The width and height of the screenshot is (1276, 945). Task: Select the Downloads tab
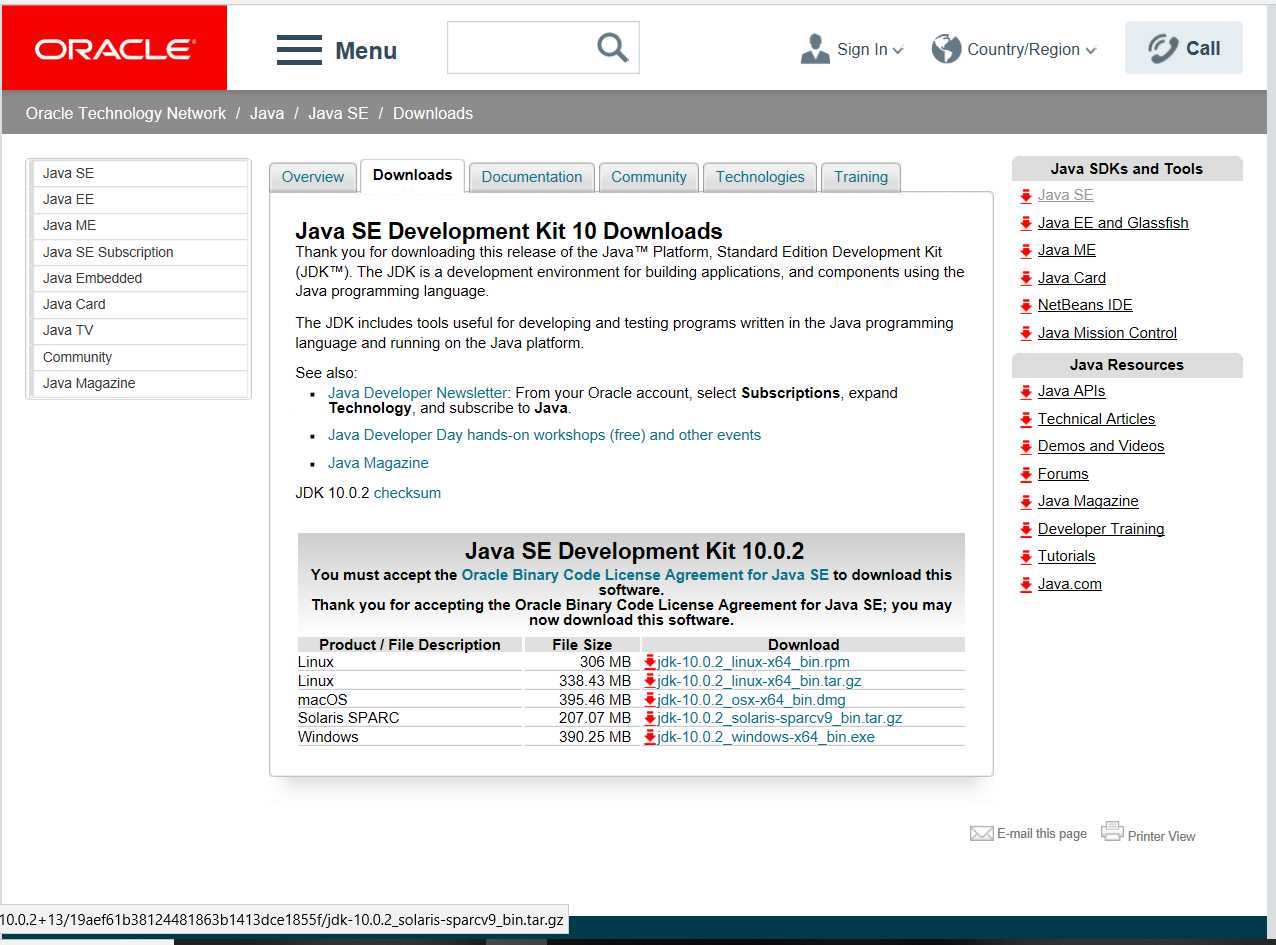412,175
